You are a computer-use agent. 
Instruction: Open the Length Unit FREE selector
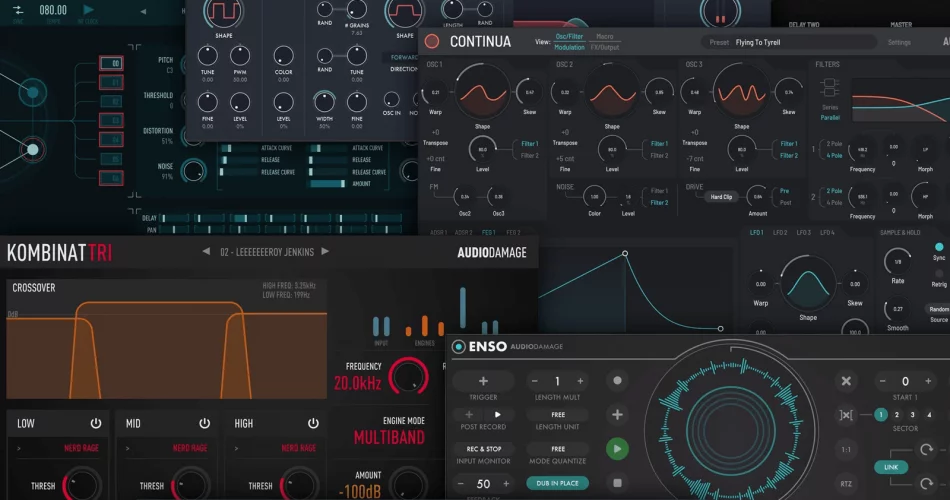pyautogui.click(x=557, y=415)
